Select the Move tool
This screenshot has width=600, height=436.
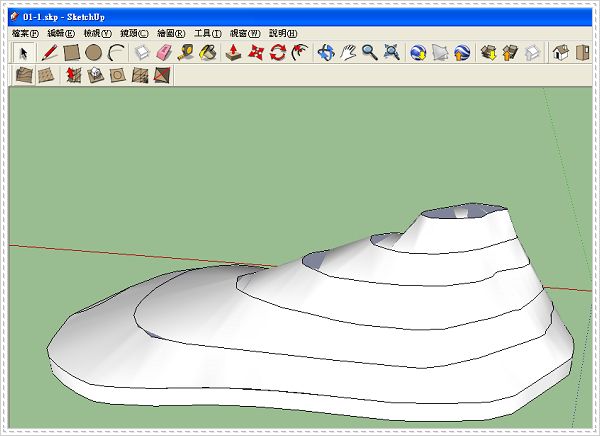pos(256,52)
